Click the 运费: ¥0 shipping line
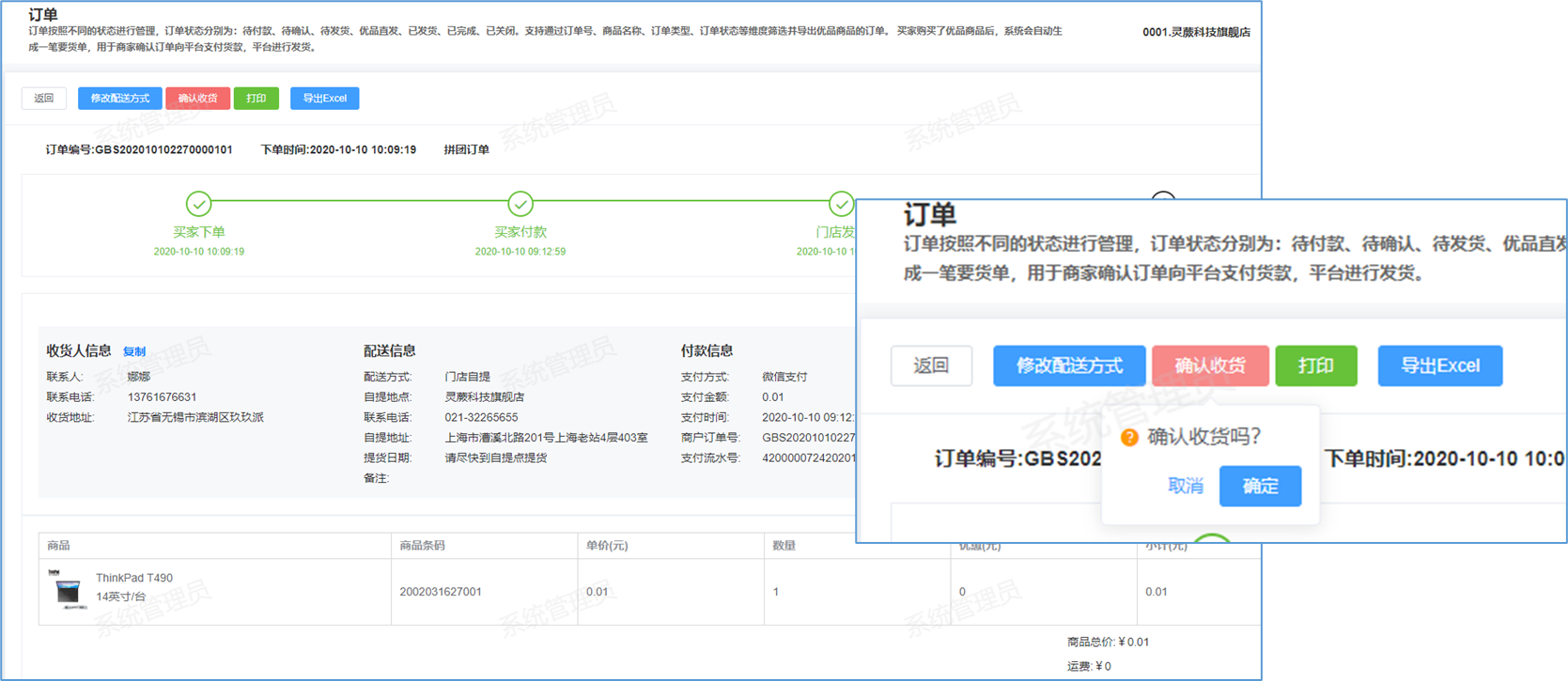 pos(1090,667)
